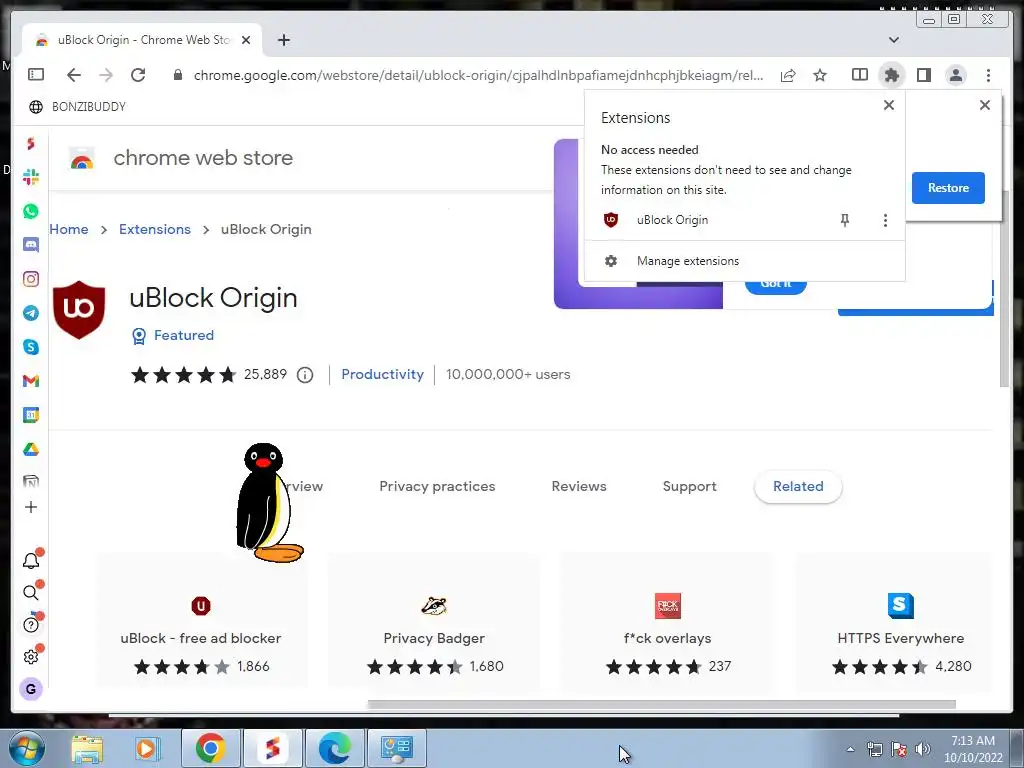Show rating details info icon
Image resolution: width=1024 pixels, height=768 pixels.
[x=304, y=375]
